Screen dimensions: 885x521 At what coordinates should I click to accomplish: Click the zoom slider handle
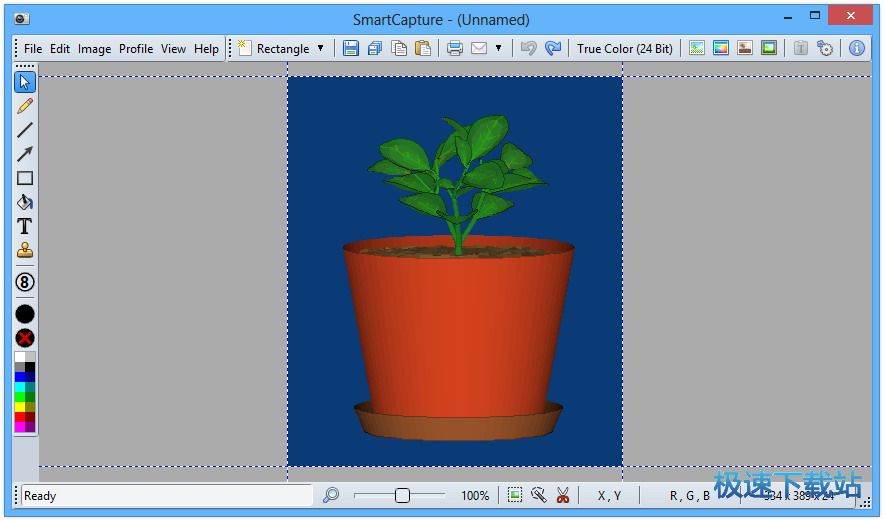[x=402, y=495]
